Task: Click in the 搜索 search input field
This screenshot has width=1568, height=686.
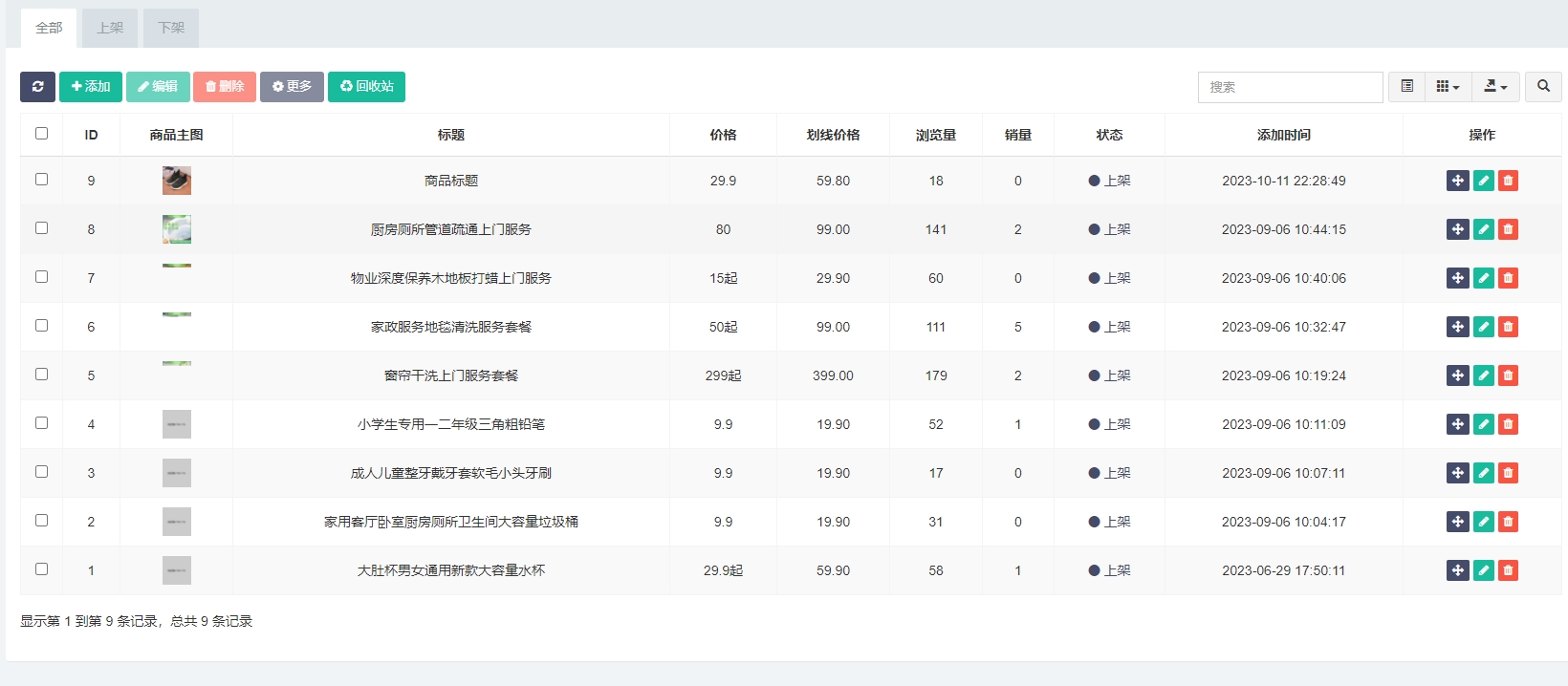Action: [x=1290, y=87]
